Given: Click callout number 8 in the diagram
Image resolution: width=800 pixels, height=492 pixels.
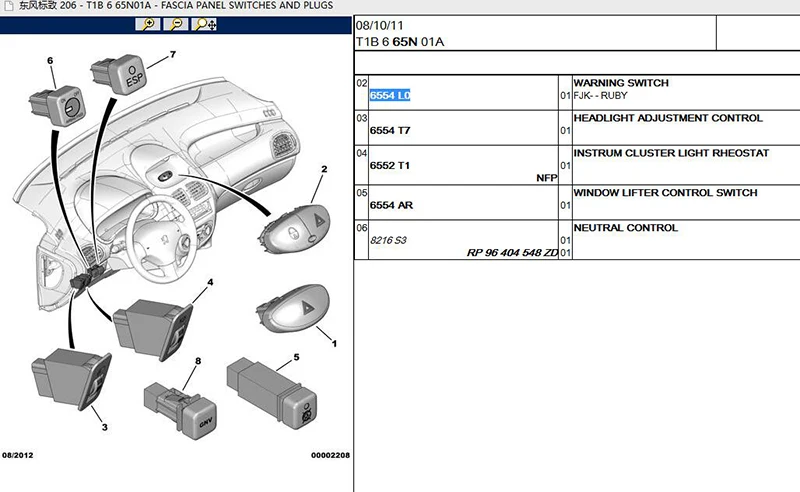Looking at the screenshot, I should (x=198, y=361).
